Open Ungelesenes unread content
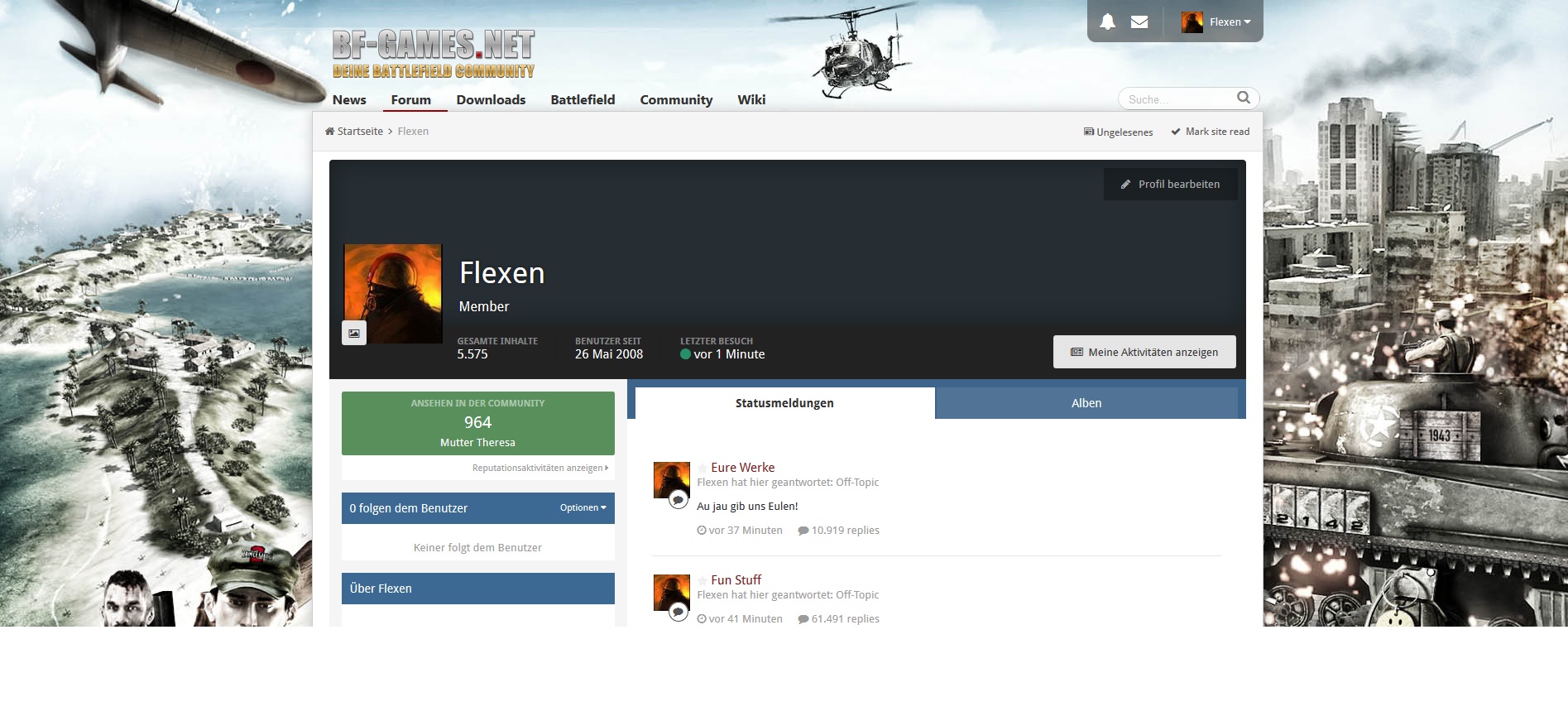 [1119, 132]
